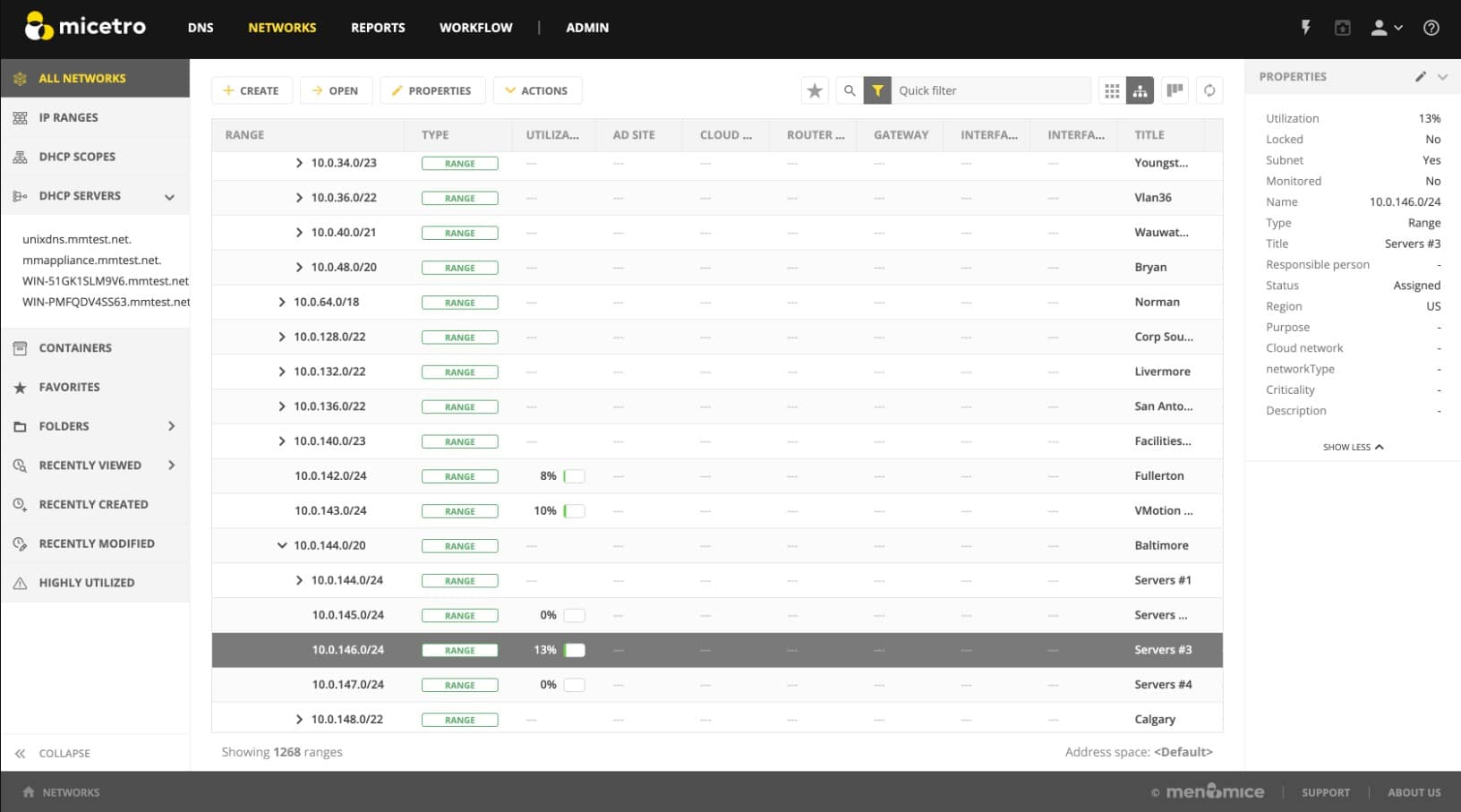Toggle hierarchical tree view button
This screenshot has height=812, width=1461.
1140,90
